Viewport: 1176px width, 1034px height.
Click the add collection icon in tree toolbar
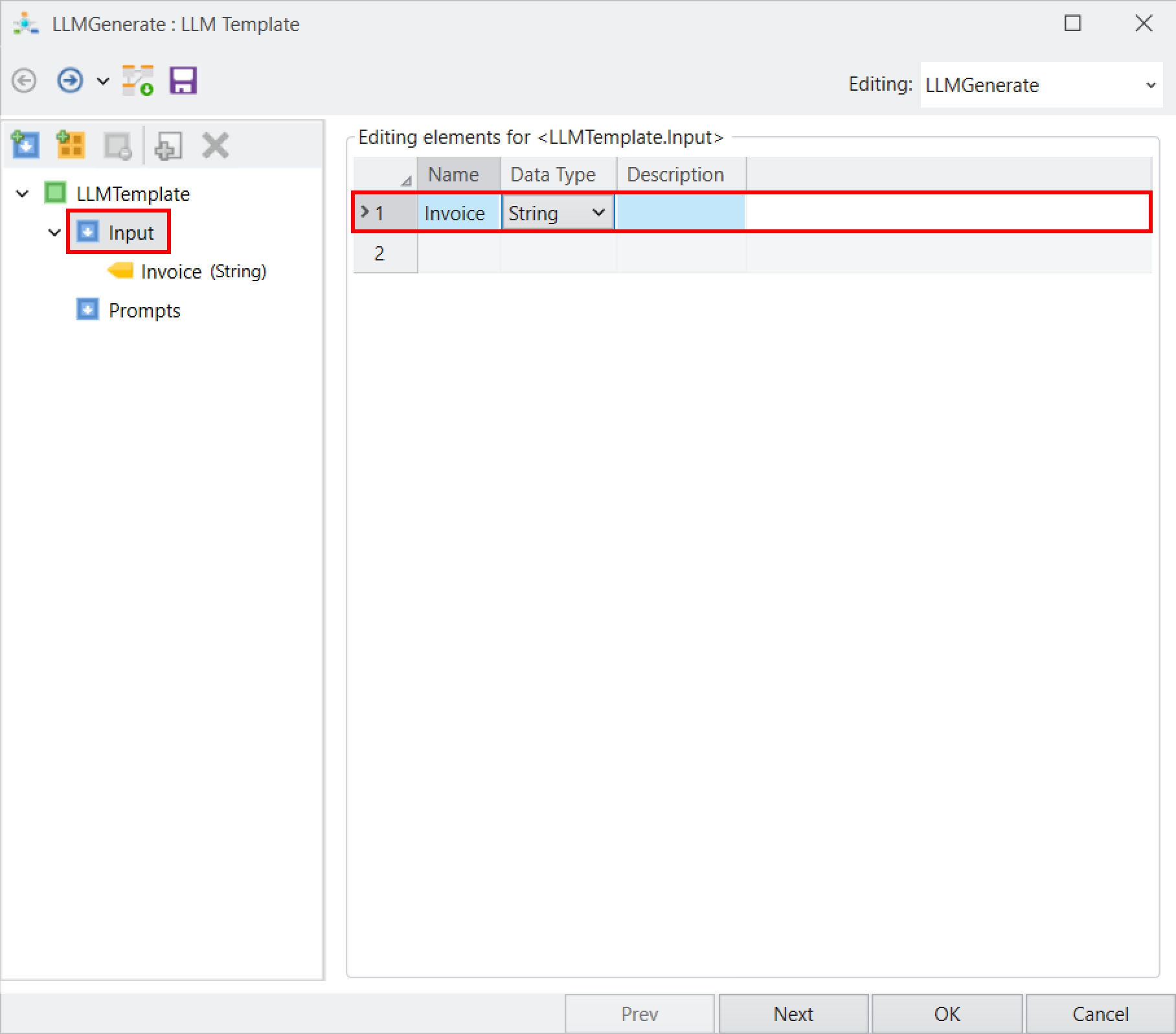(x=71, y=144)
